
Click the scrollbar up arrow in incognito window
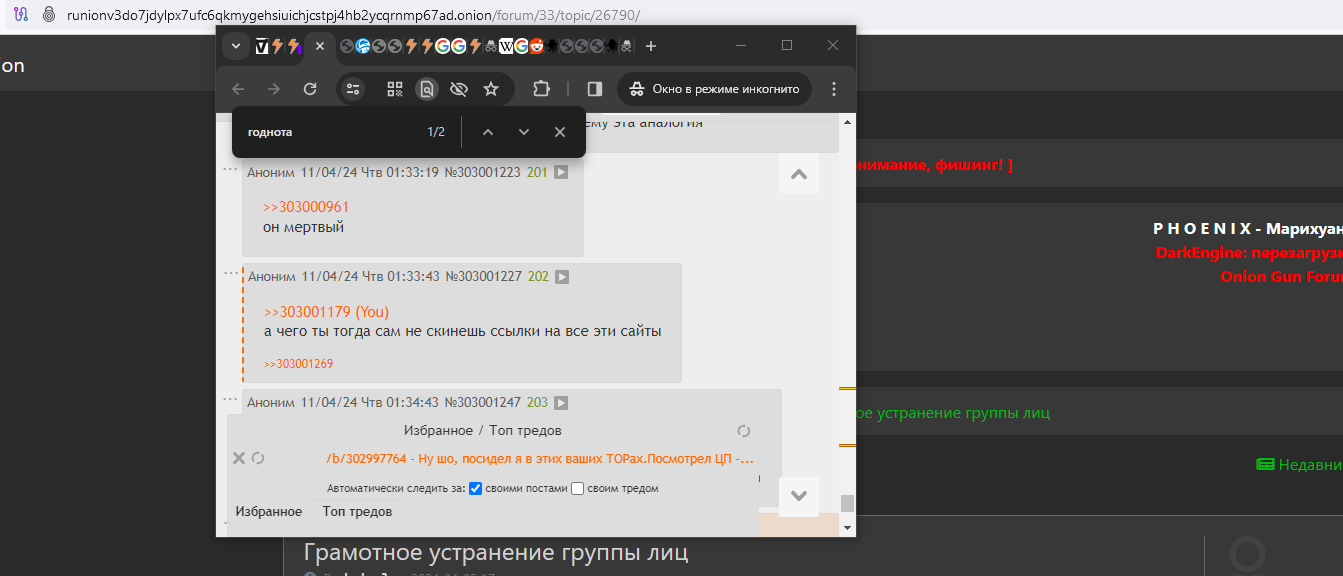click(x=847, y=121)
